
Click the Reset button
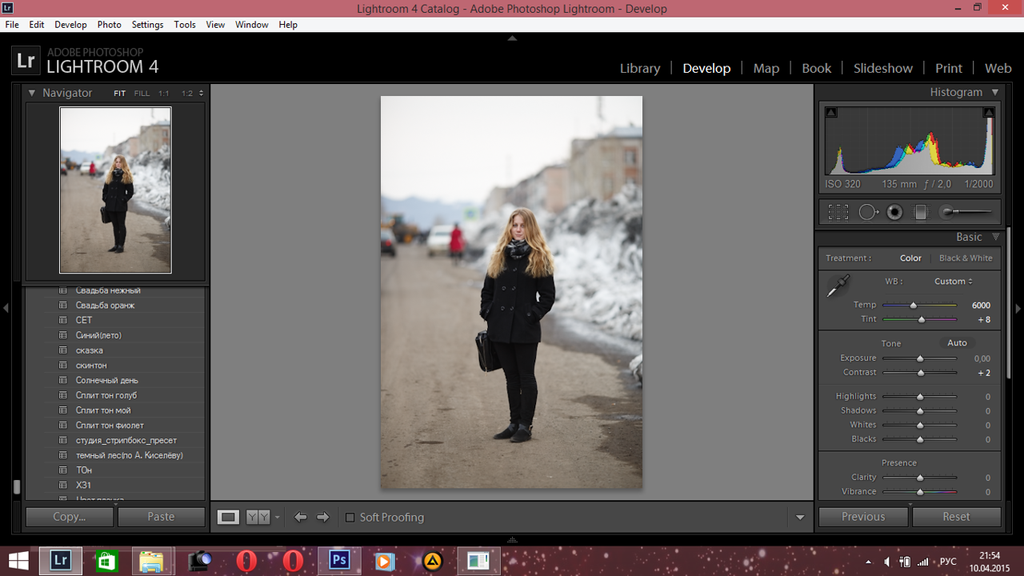(955, 517)
